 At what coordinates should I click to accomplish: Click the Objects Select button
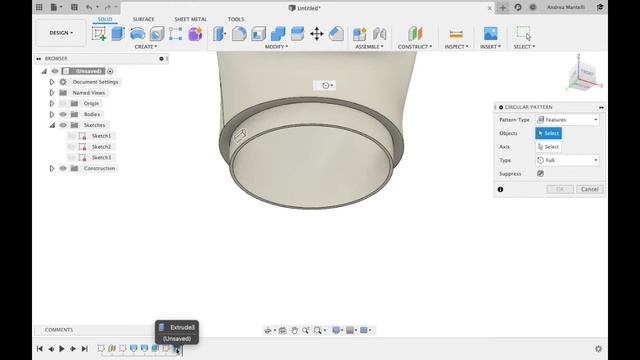[x=549, y=133]
